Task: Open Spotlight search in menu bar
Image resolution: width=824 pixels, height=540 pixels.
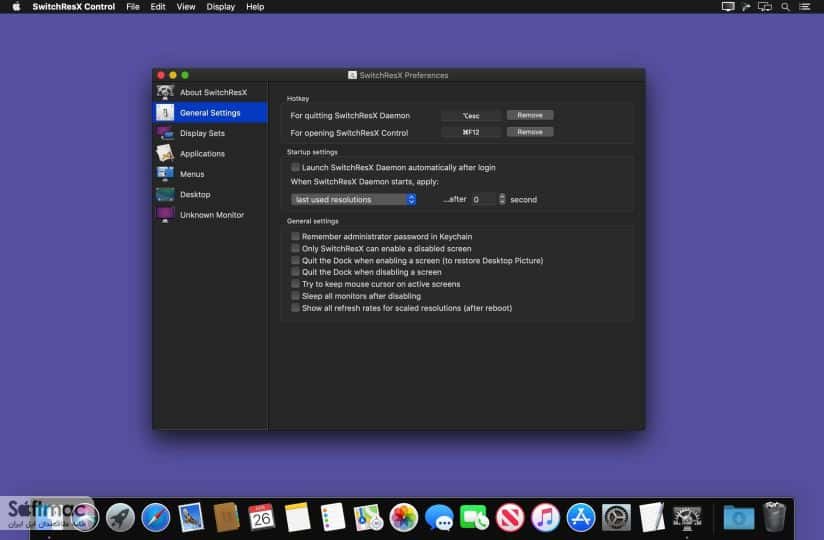Action: pyautogui.click(x=785, y=7)
